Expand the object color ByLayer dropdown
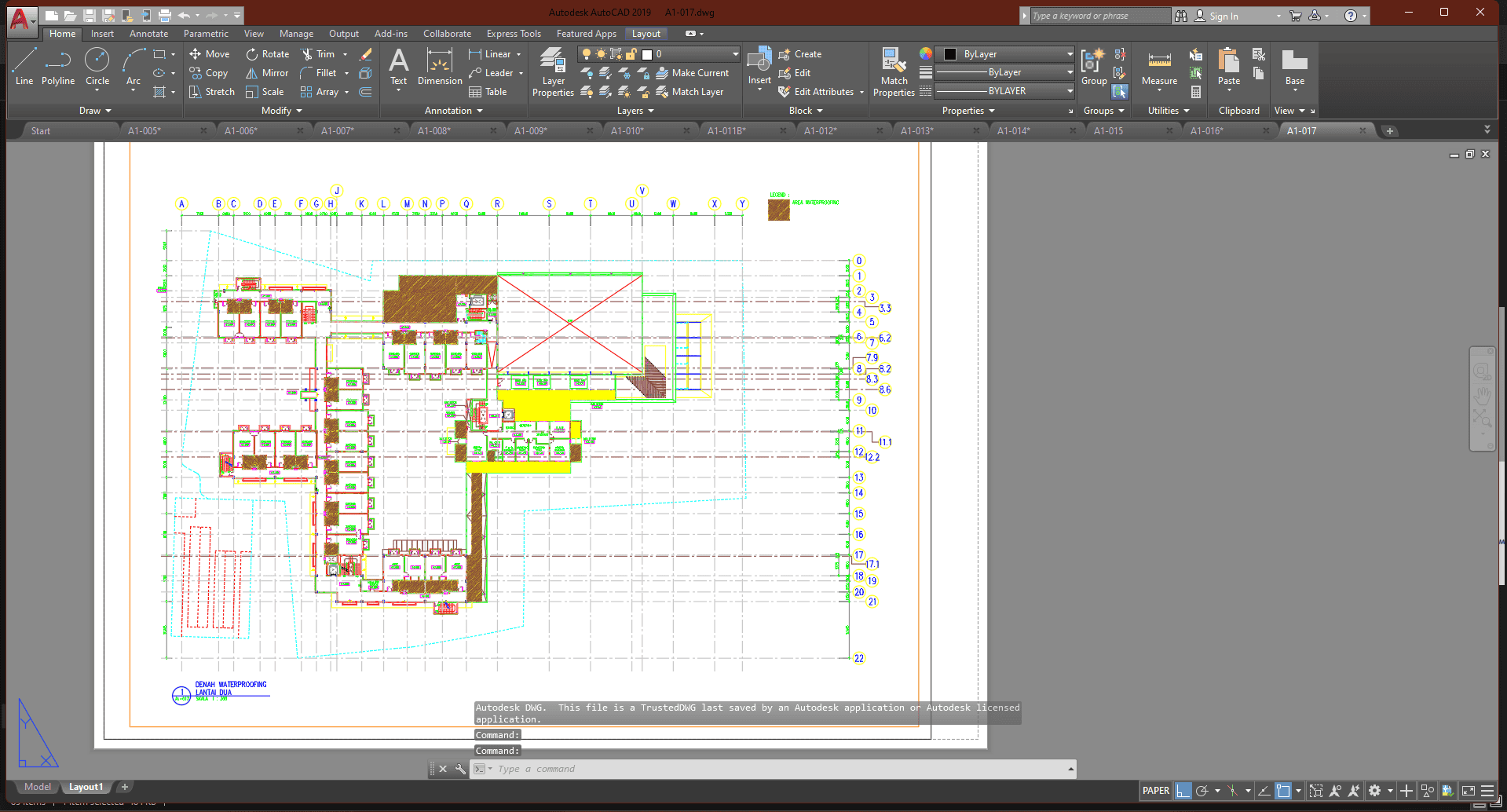Screen dimensions: 1507x812 [1070, 54]
